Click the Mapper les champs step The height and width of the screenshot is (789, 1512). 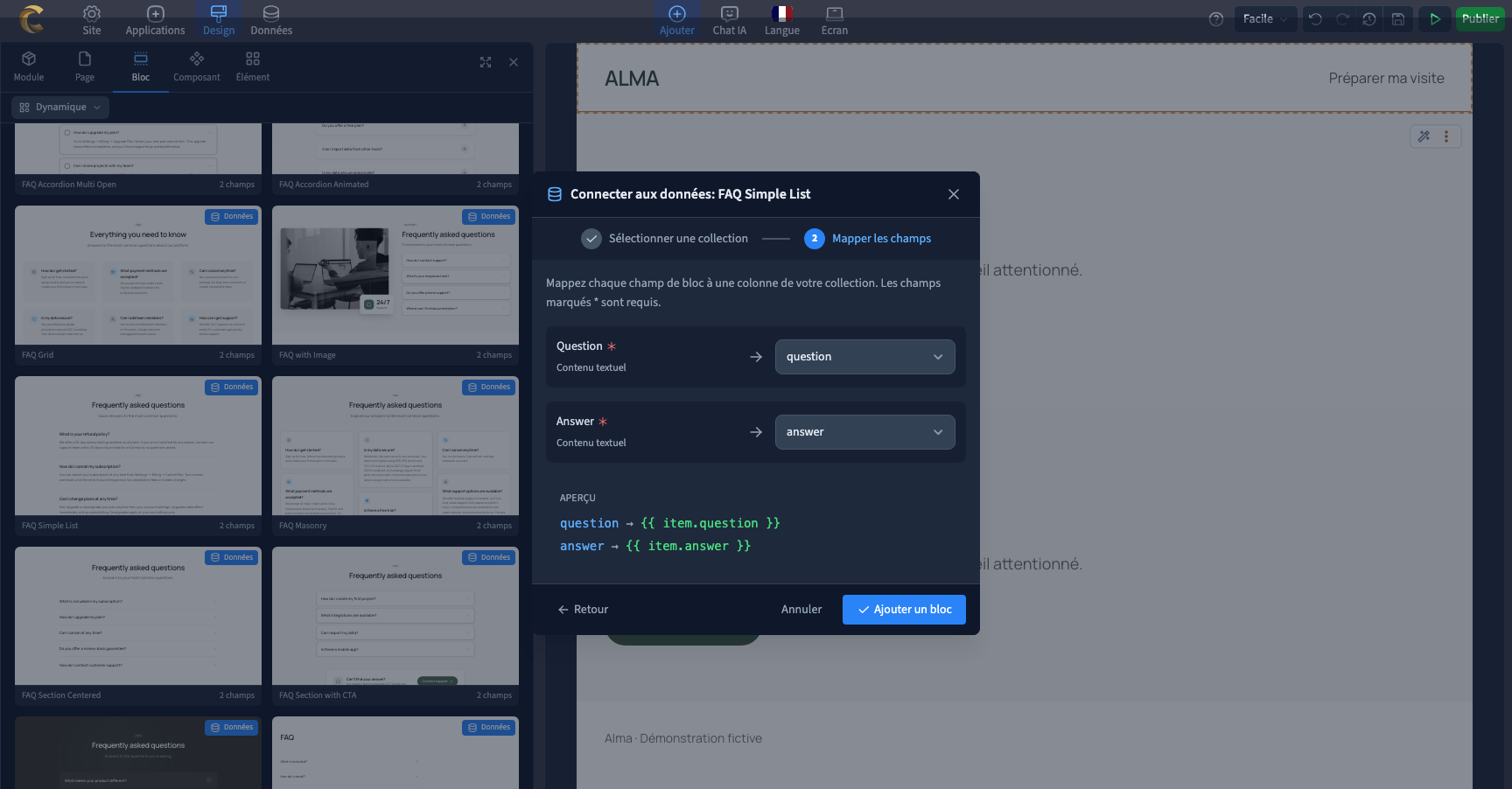tap(868, 239)
